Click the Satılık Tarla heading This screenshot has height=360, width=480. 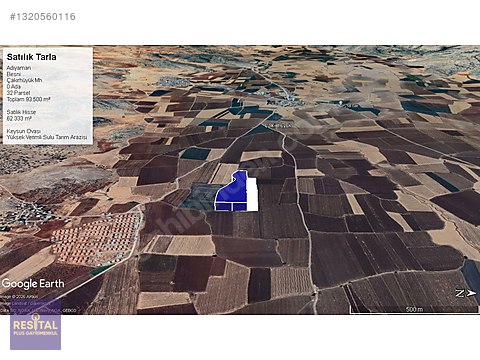[x=32, y=57]
